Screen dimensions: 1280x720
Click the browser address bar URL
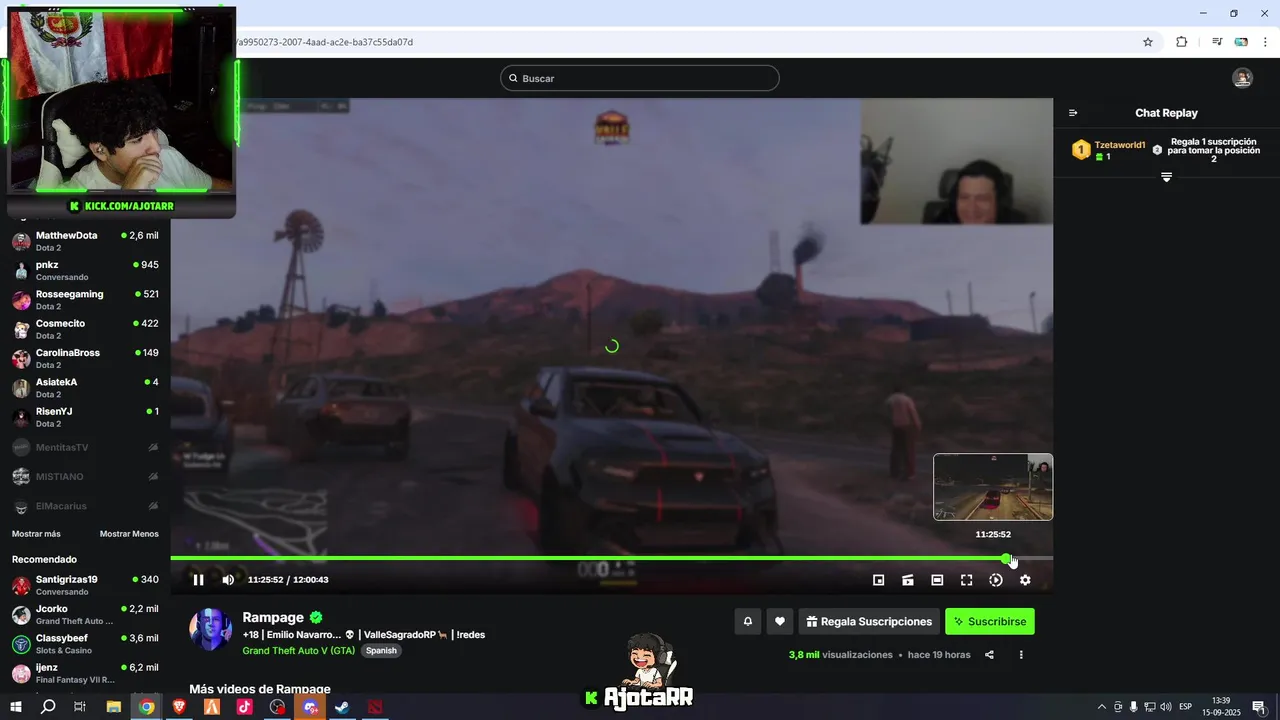point(323,42)
